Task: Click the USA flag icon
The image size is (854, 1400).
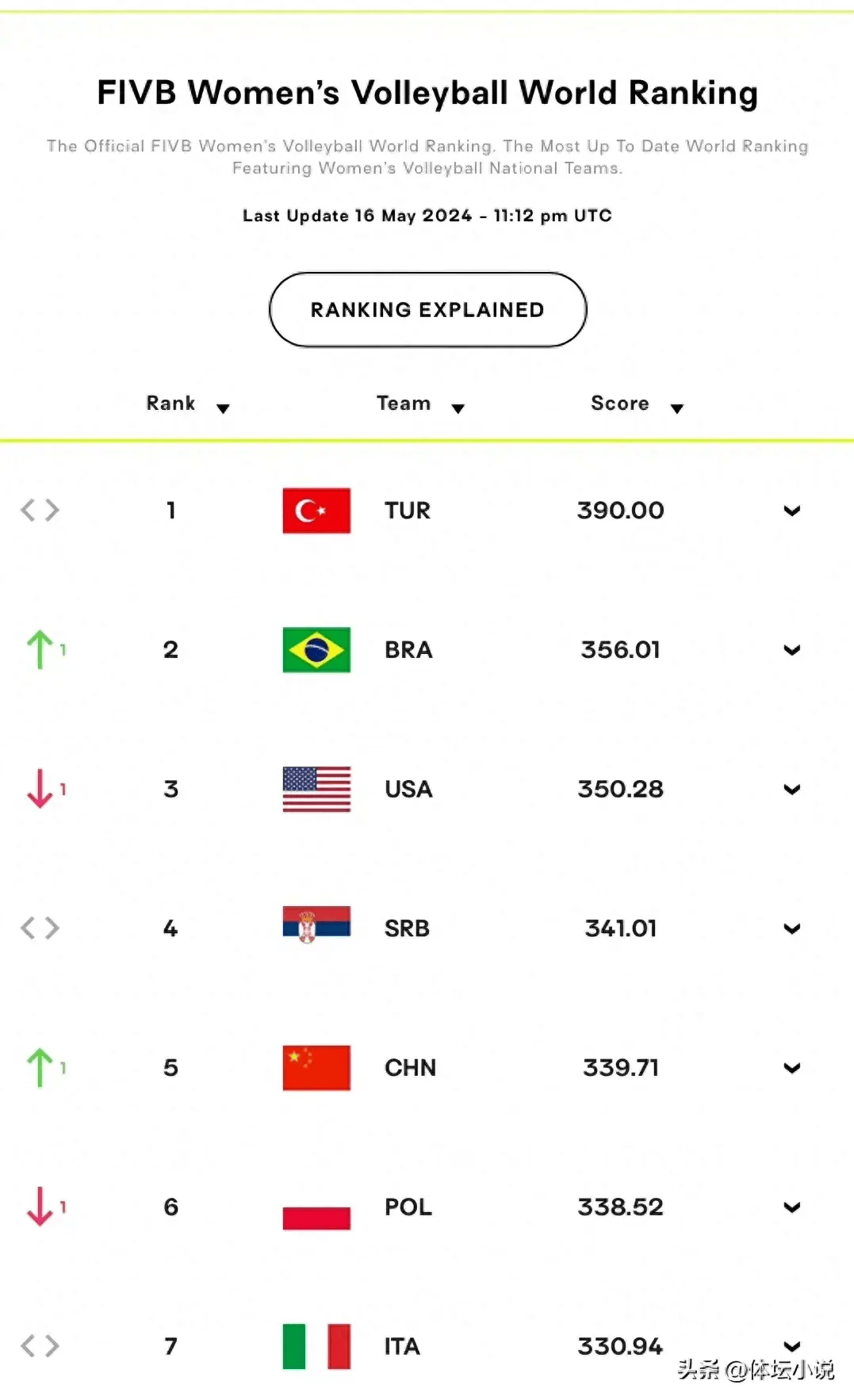Action: point(316,790)
